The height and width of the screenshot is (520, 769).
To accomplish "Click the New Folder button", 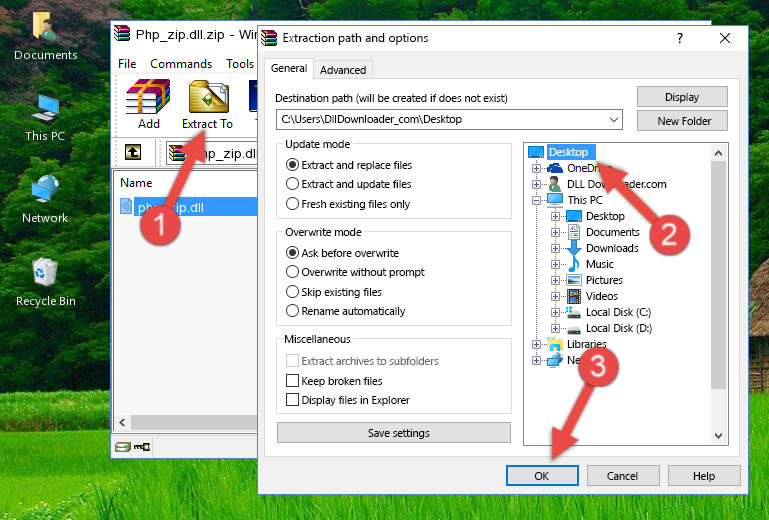I will click(684, 121).
